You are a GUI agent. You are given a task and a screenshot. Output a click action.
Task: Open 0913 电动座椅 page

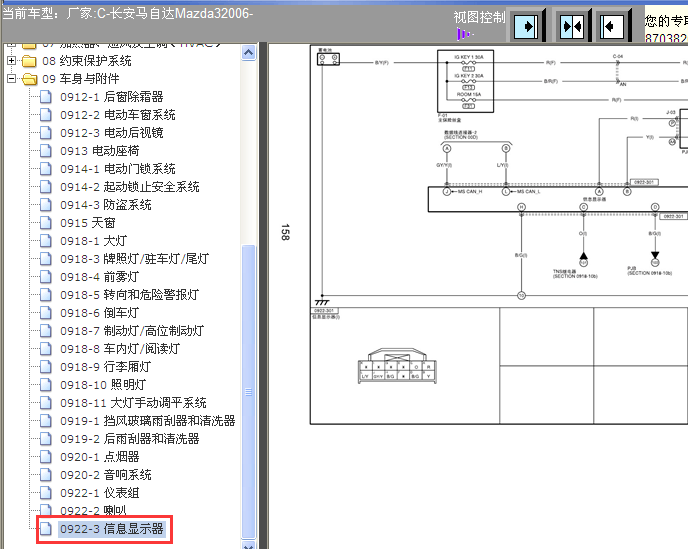pos(100,151)
